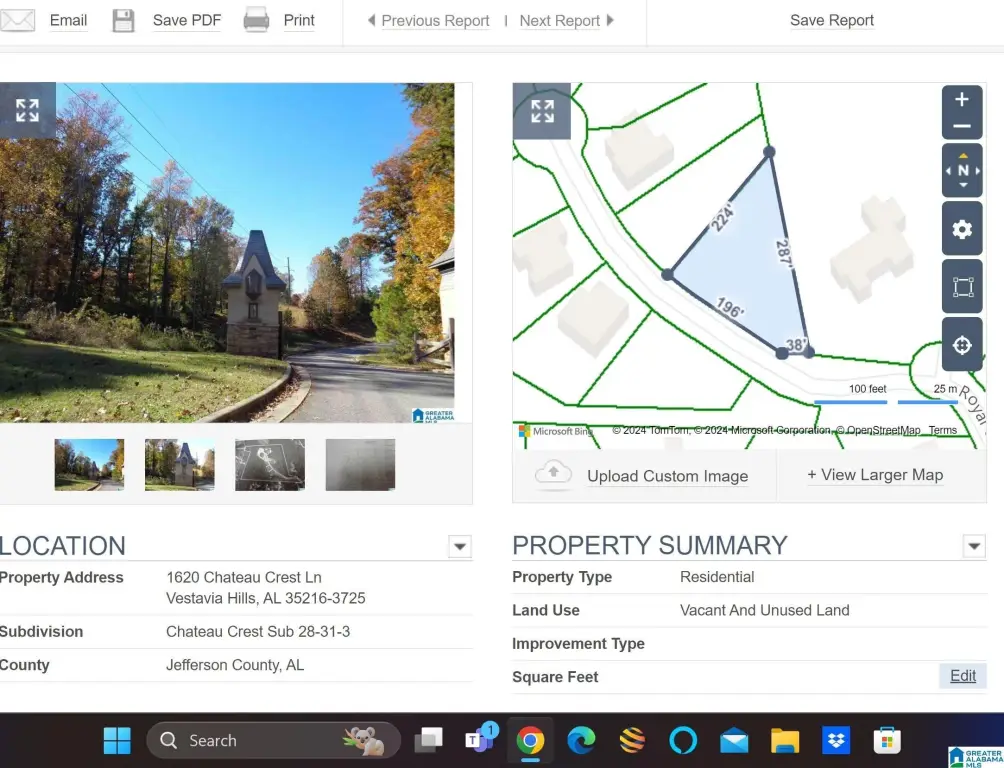Select the map area selection tool

pos(962,288)
